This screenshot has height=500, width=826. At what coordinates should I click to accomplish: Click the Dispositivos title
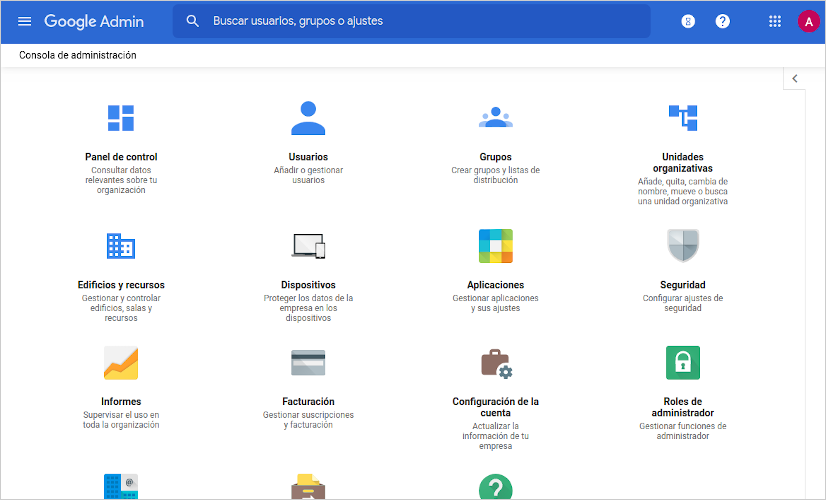(x=308, y=285)
